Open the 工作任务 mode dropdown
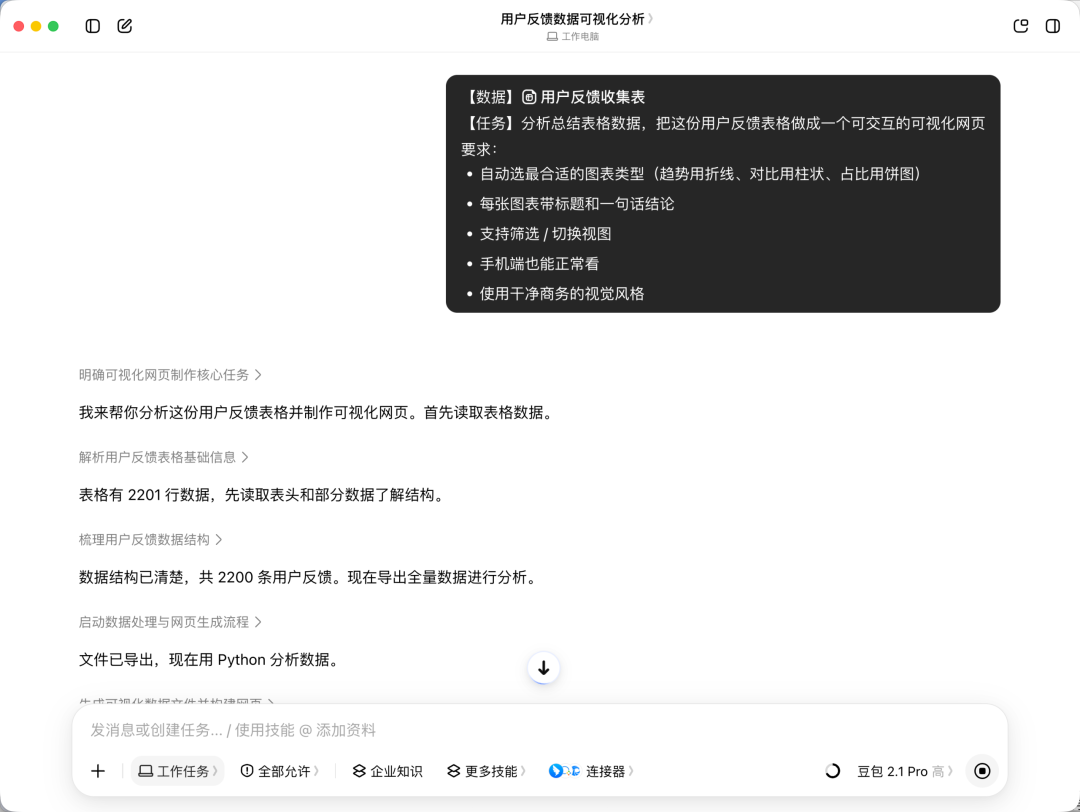 [x=178, y=771]
